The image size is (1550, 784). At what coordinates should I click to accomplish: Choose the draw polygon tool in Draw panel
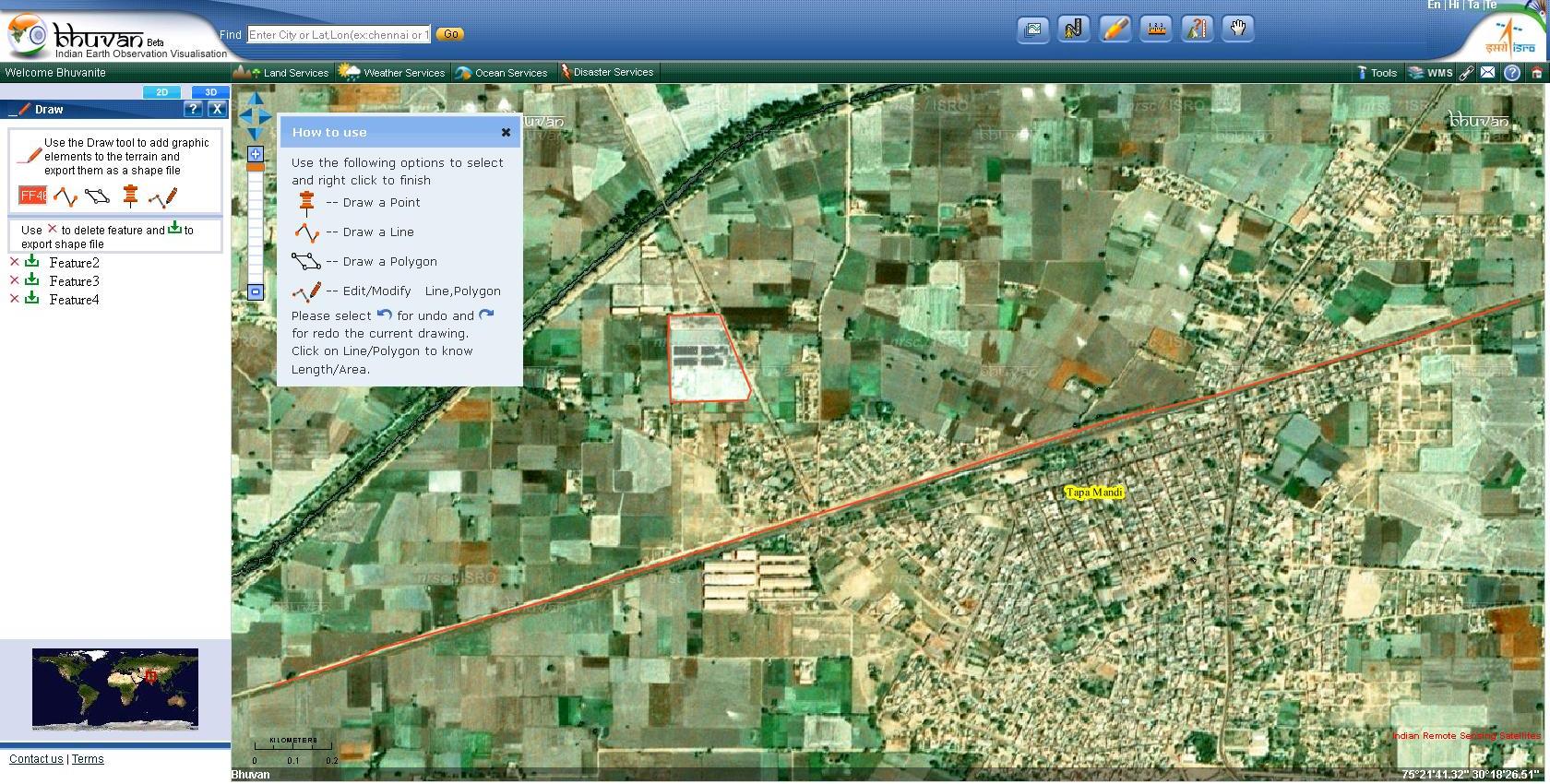pyautogui.click(x=97, y=196)
